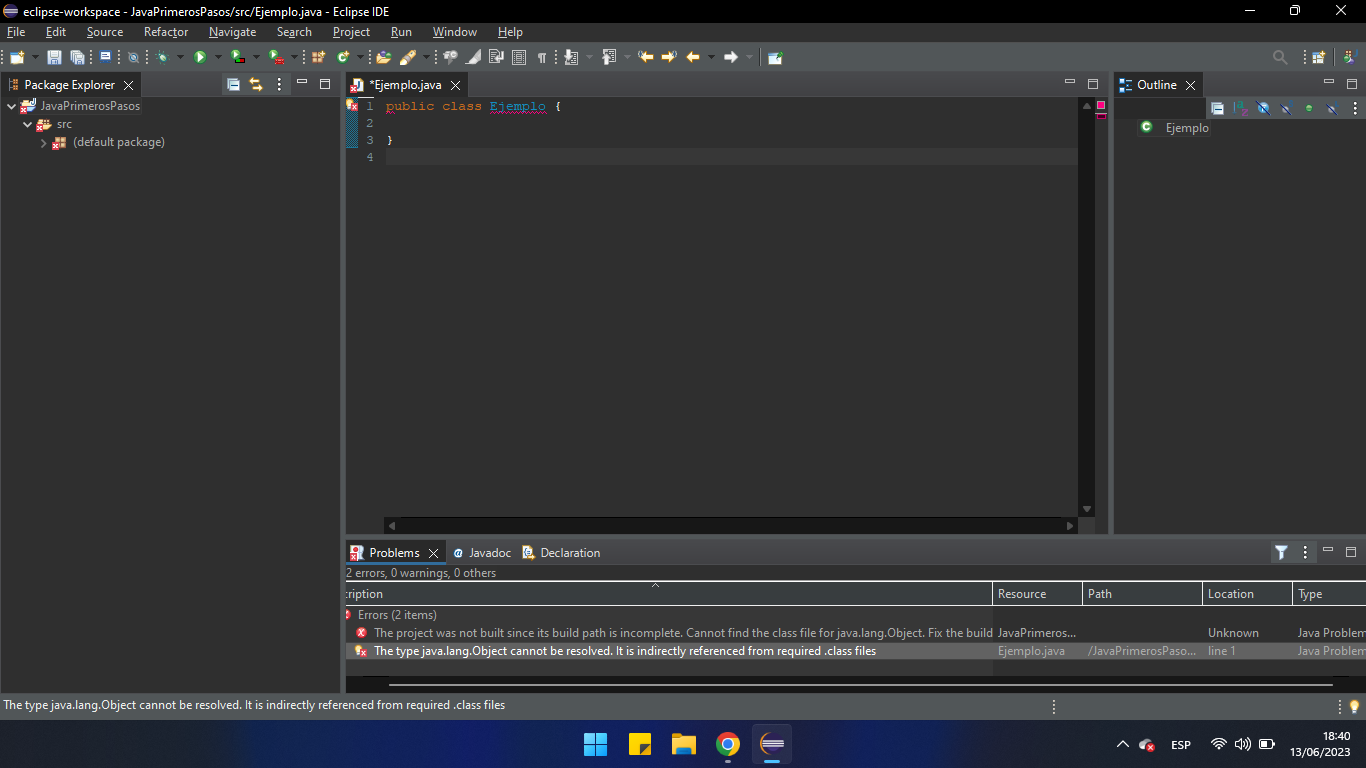1366x768 pixels.
Task: Click the Forward navigation arrow in toolbar
Action: point(731,57)
